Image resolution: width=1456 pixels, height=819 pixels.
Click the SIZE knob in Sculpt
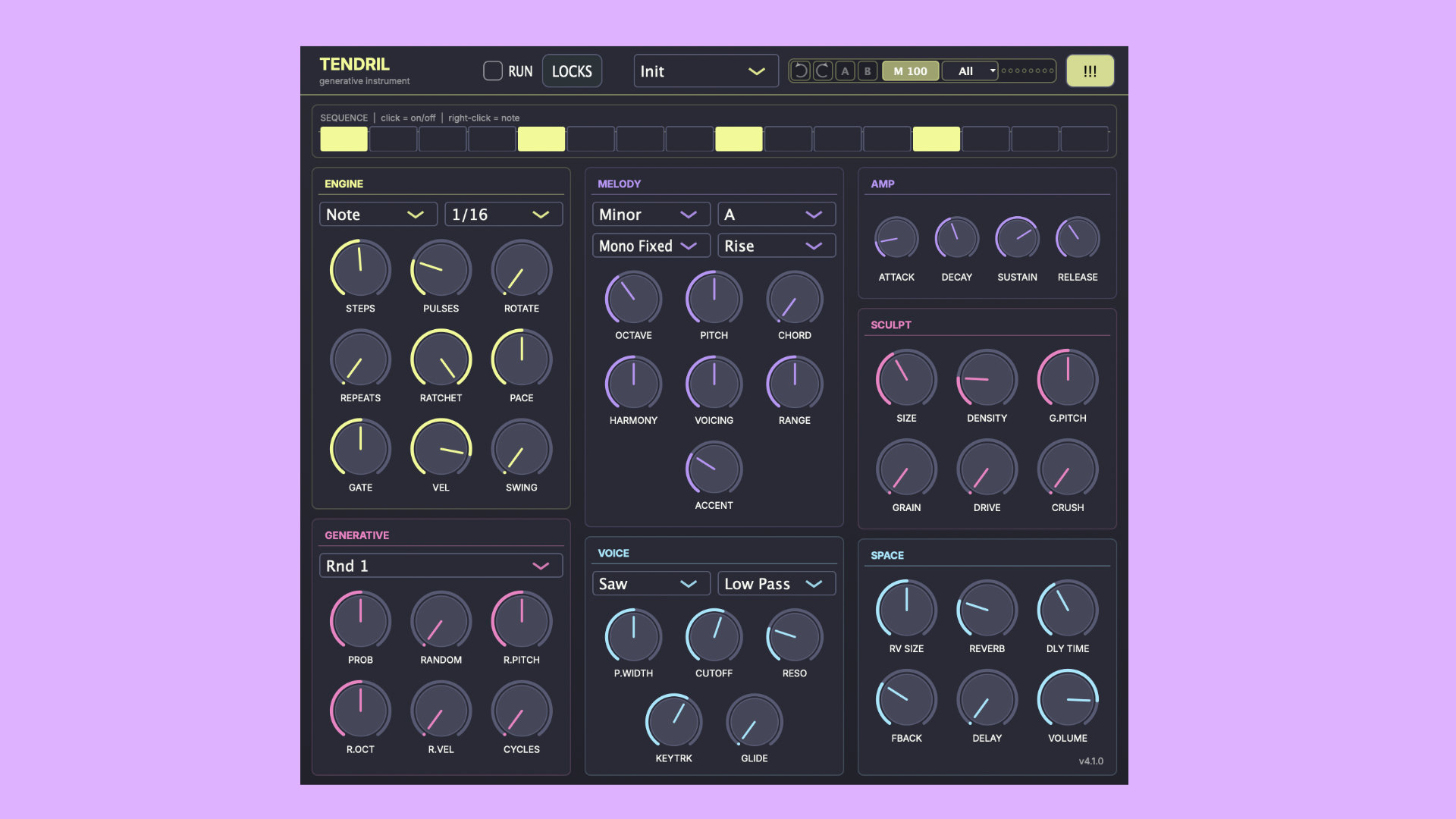[906, 378]
